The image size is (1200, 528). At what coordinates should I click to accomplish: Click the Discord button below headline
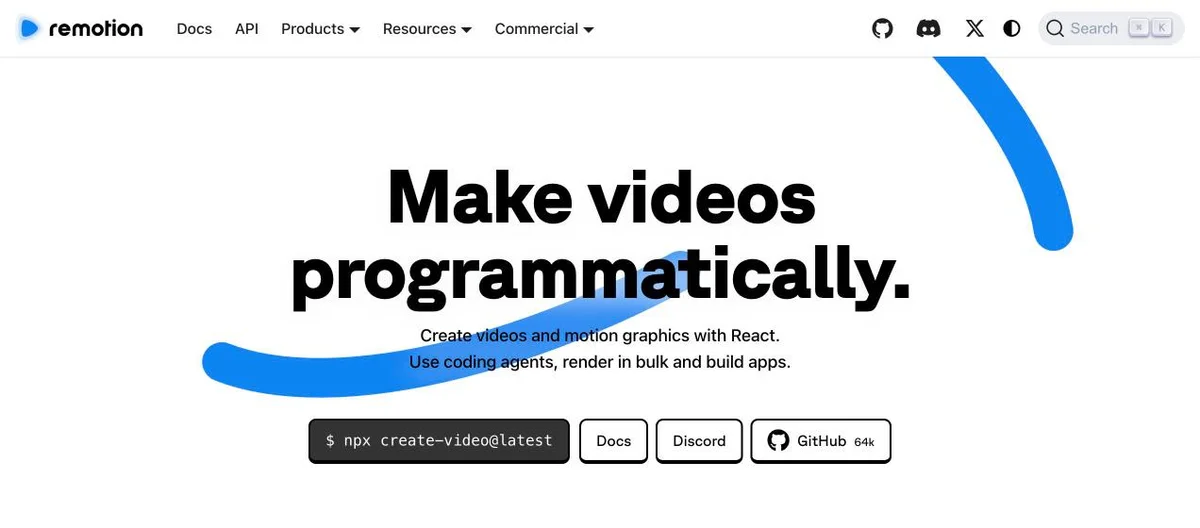coord(699,441)
